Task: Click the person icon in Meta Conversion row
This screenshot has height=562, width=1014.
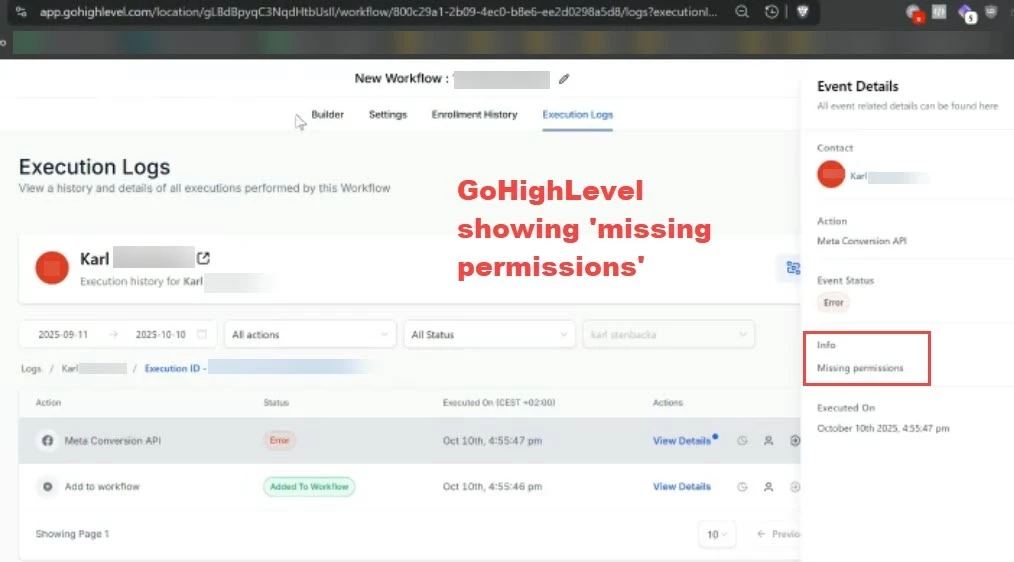Action: pyautogui.click(x=768, y=440)
